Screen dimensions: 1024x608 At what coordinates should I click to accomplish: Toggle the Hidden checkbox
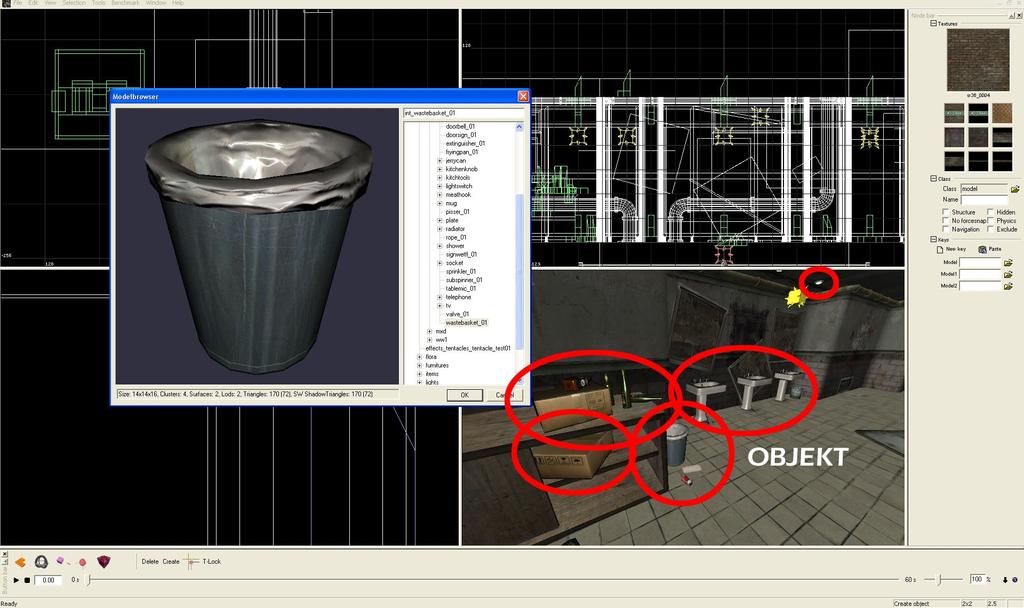[991, 212]
